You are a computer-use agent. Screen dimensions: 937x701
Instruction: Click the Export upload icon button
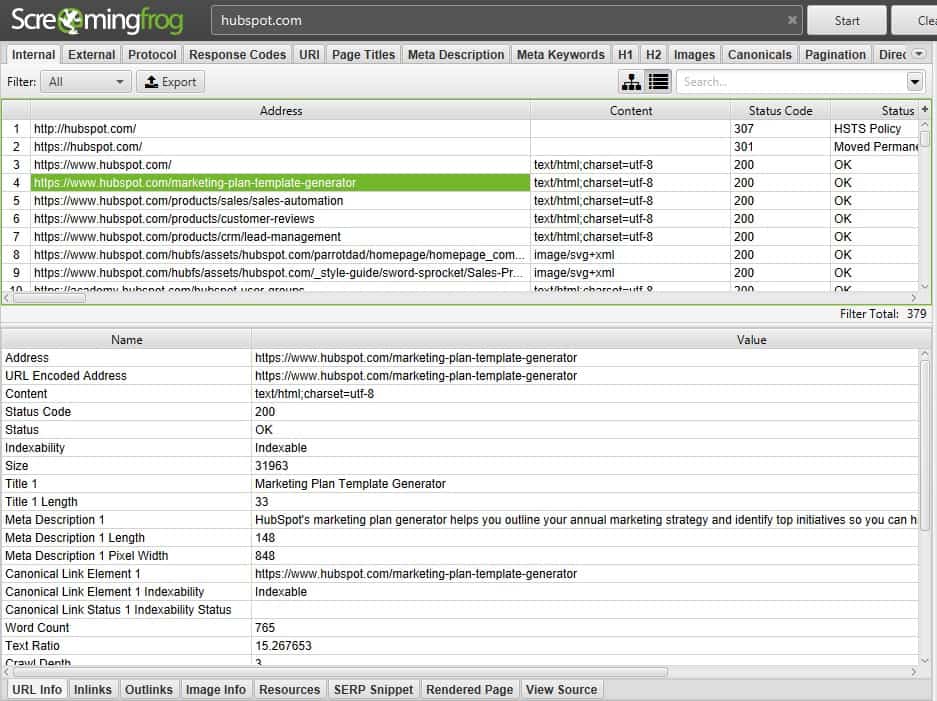[170, 82]
